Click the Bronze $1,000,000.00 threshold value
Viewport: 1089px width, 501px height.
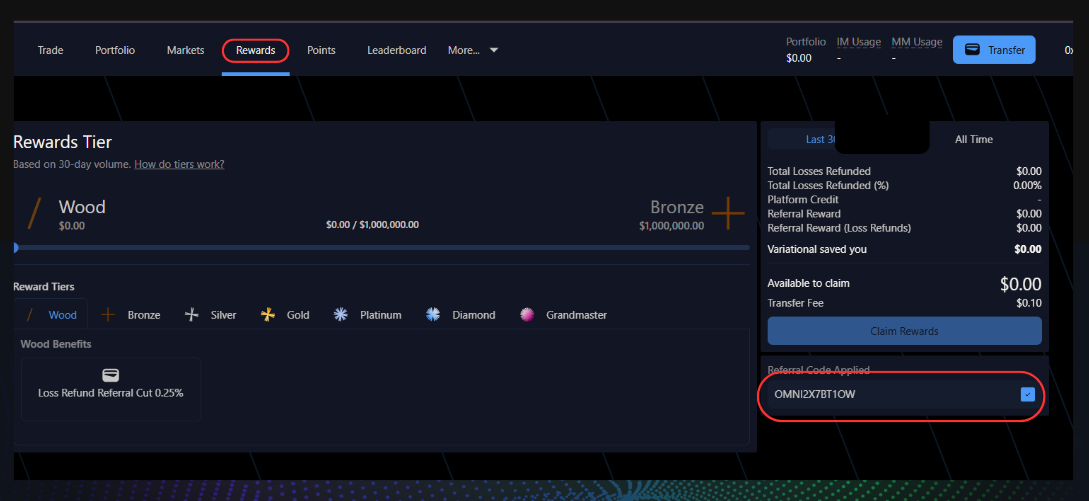pyautogui.click(x=672, y=226)
